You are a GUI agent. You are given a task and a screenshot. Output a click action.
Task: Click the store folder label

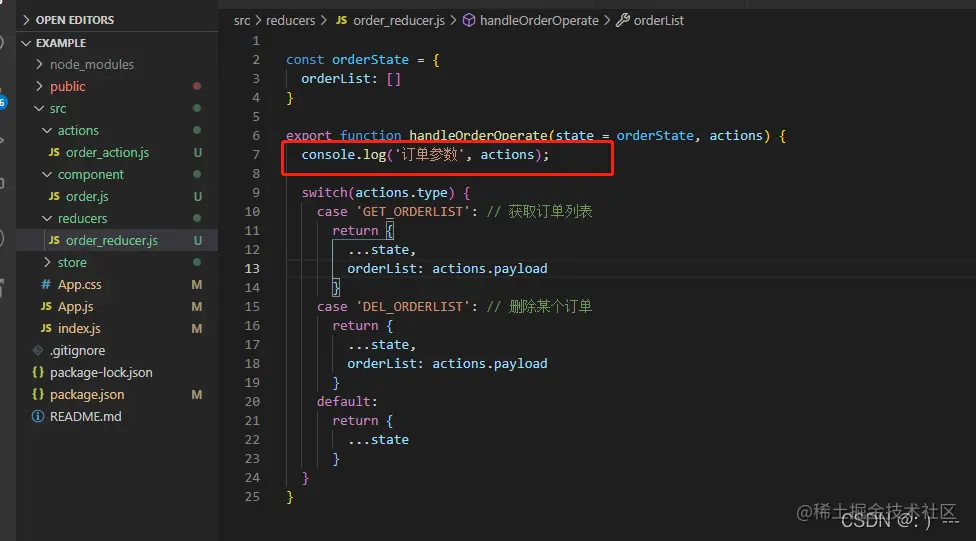click(x=72, y=263)
